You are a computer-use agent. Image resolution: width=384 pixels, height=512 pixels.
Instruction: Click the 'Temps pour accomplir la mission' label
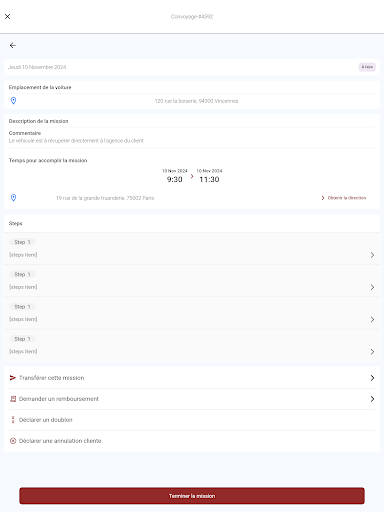48,160
